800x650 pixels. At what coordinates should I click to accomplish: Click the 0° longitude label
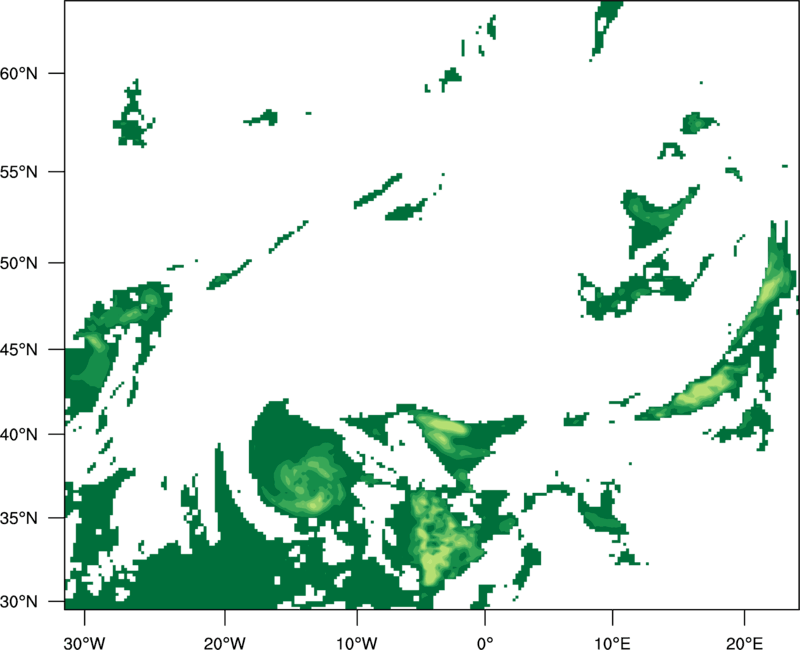click(485, 643)
